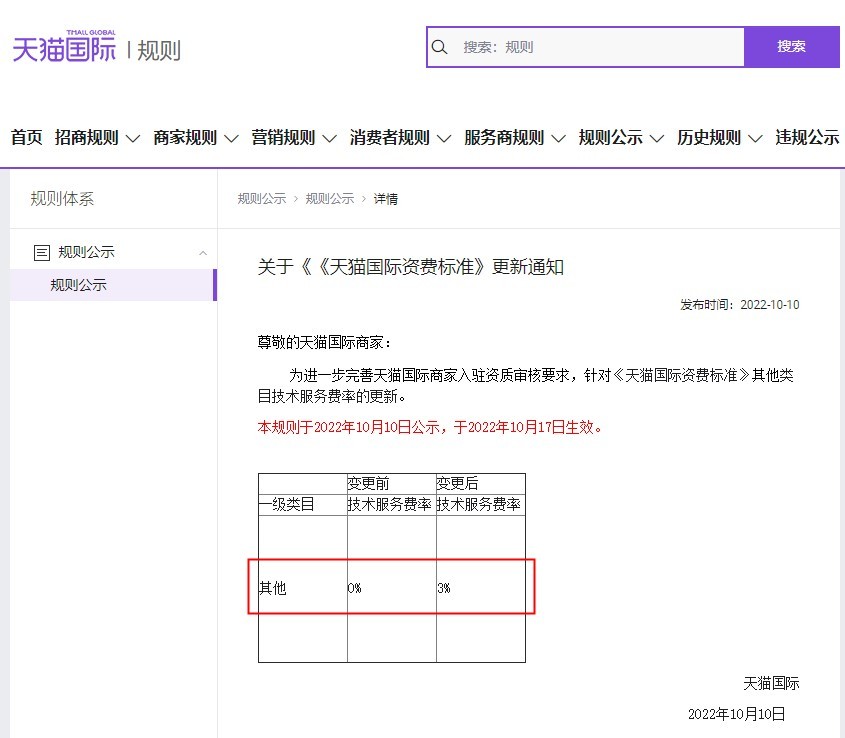Image resolution: width=845 pixels, height=738 pixels.
Task: Click the magnifier icon in search box
Action: (439, 47)
